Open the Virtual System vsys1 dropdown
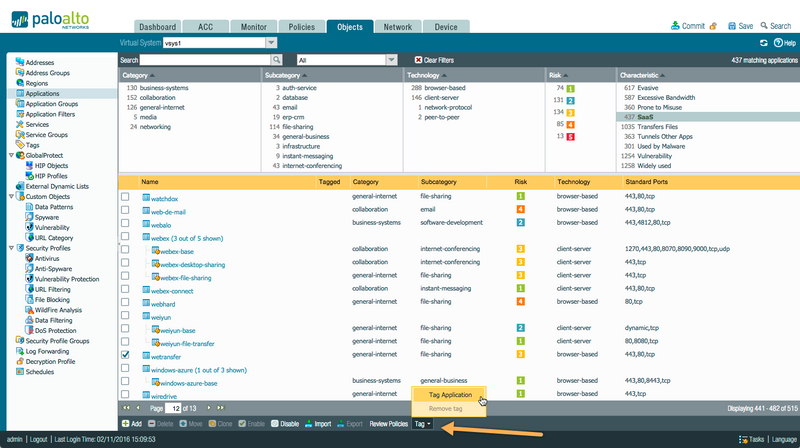 [x=271, y=43]
